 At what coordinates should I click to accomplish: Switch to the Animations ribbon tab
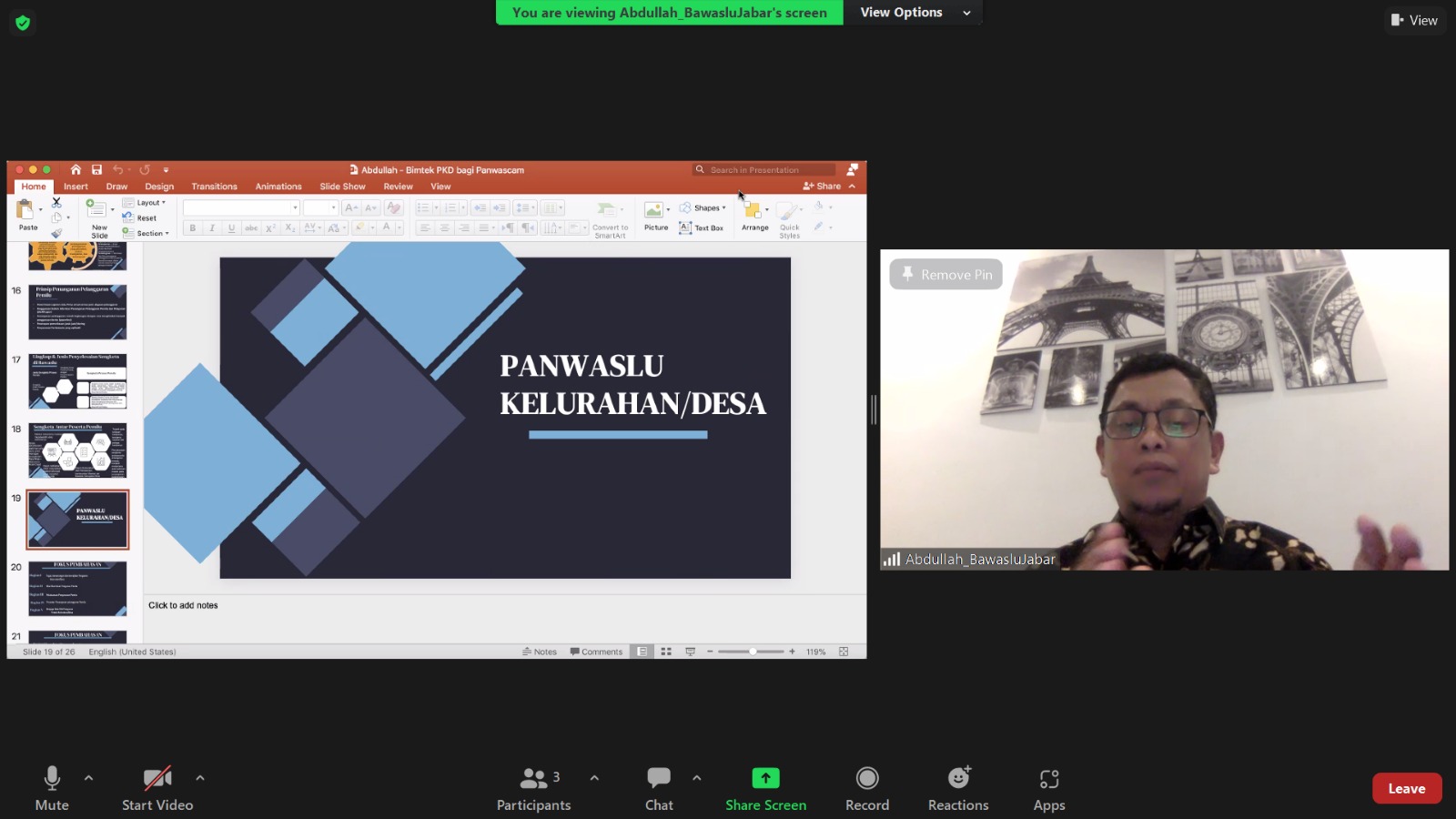[x=278, y=186]
